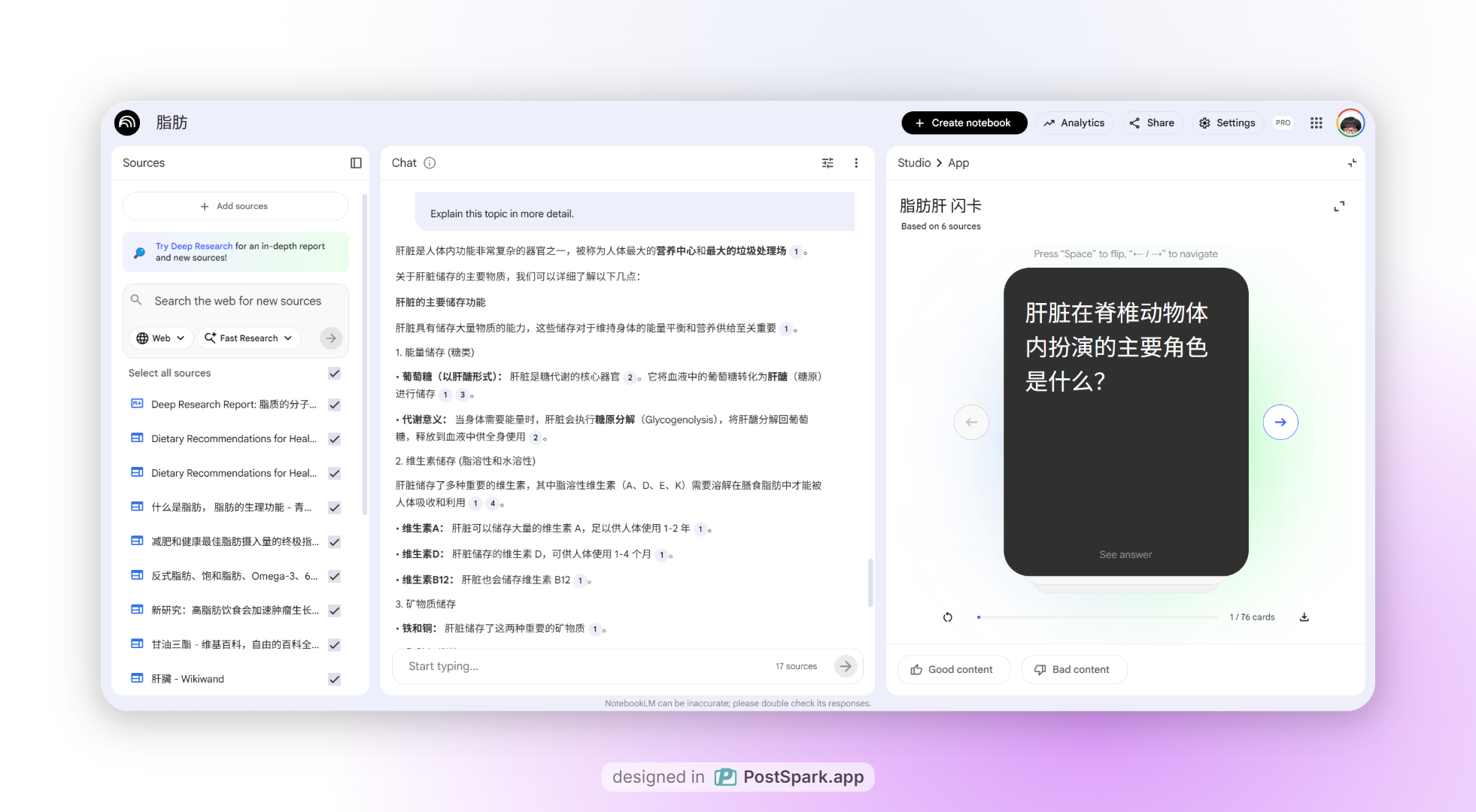Image resolution: width=1476 pixels, height=812 pixels.
Task: Open the Web source type dropdown
Action: click(161, 338)
